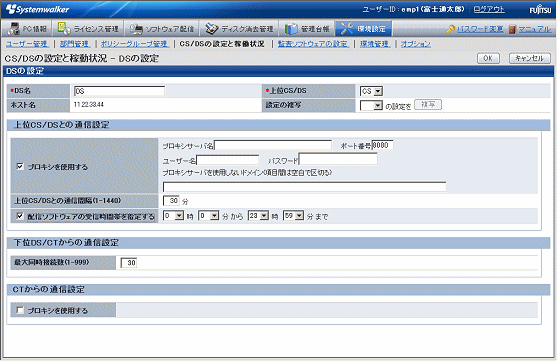Open the PC情報 tab
Viewport: 557px width, 361px height.
click(x=27, y=28)
